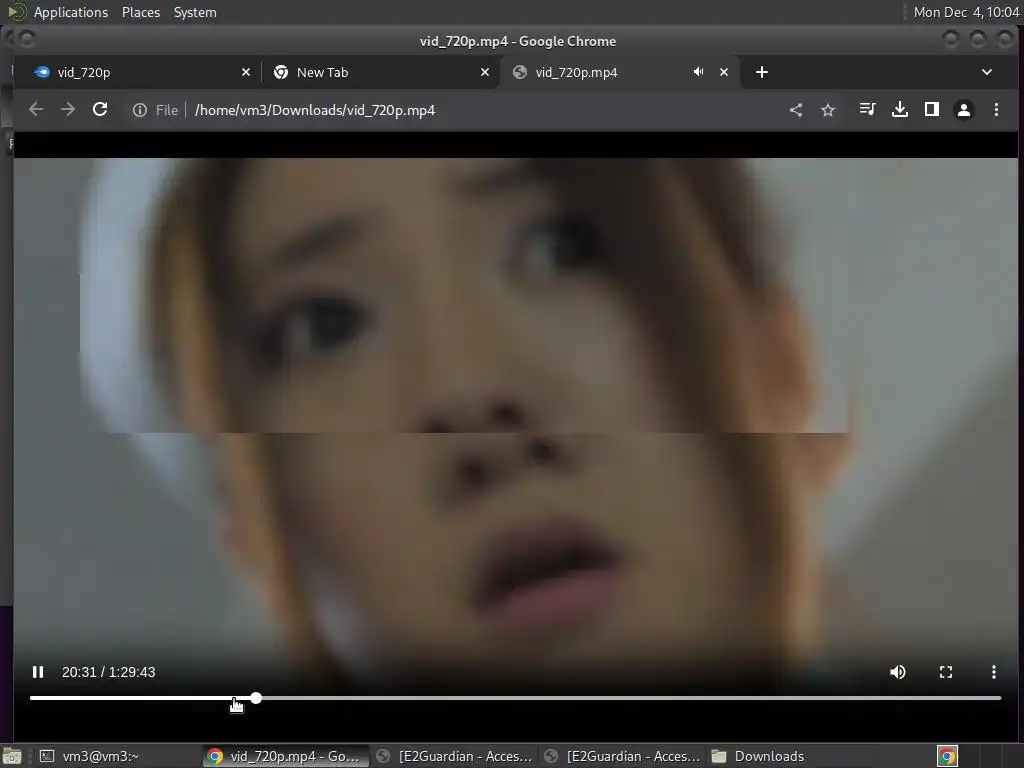Open a new browser tab
This screenshot has height=768, width=1024.
pos(761,72)
